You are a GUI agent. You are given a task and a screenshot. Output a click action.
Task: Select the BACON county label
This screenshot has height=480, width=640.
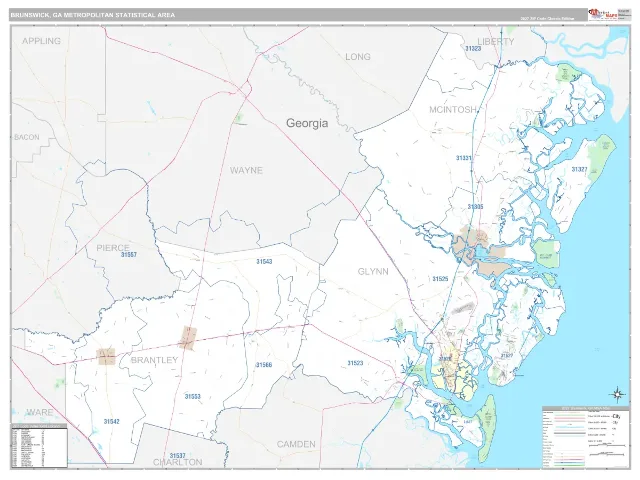[27, 137]
